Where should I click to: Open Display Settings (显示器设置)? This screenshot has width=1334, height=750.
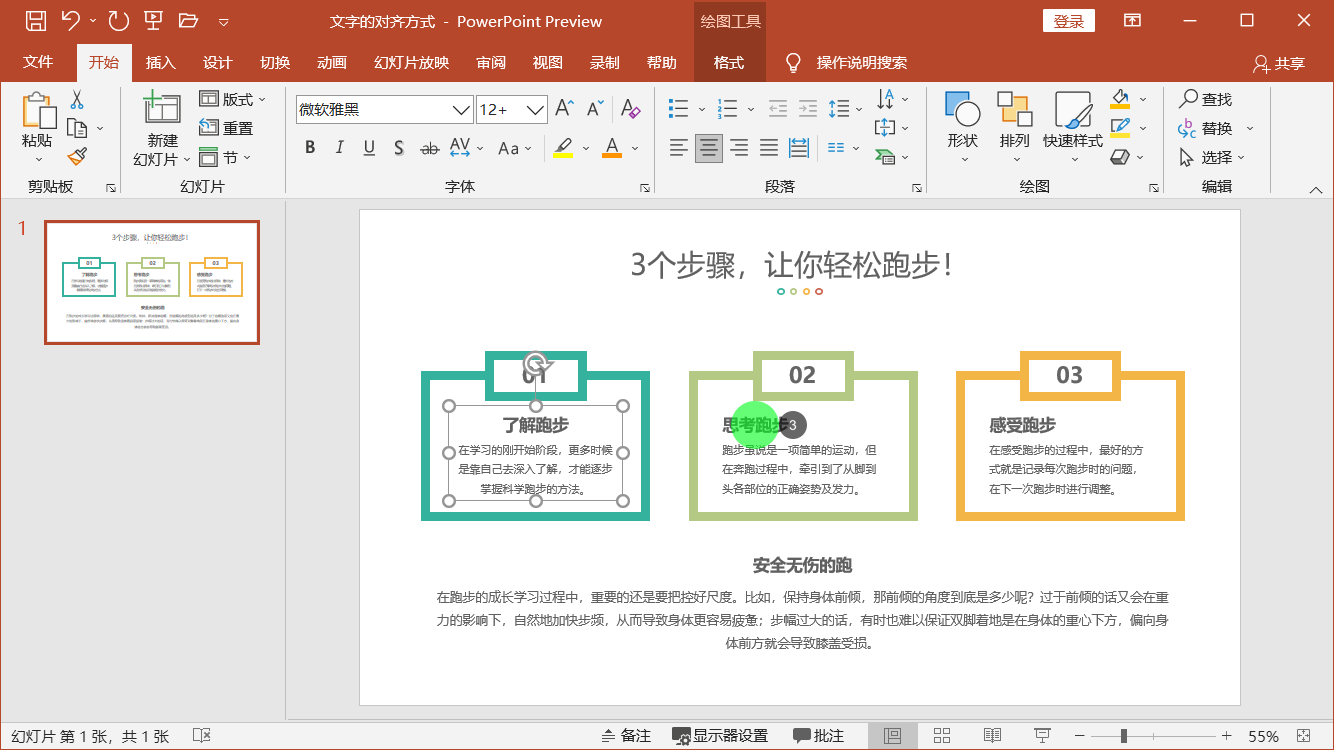click(x=720, y=736)
